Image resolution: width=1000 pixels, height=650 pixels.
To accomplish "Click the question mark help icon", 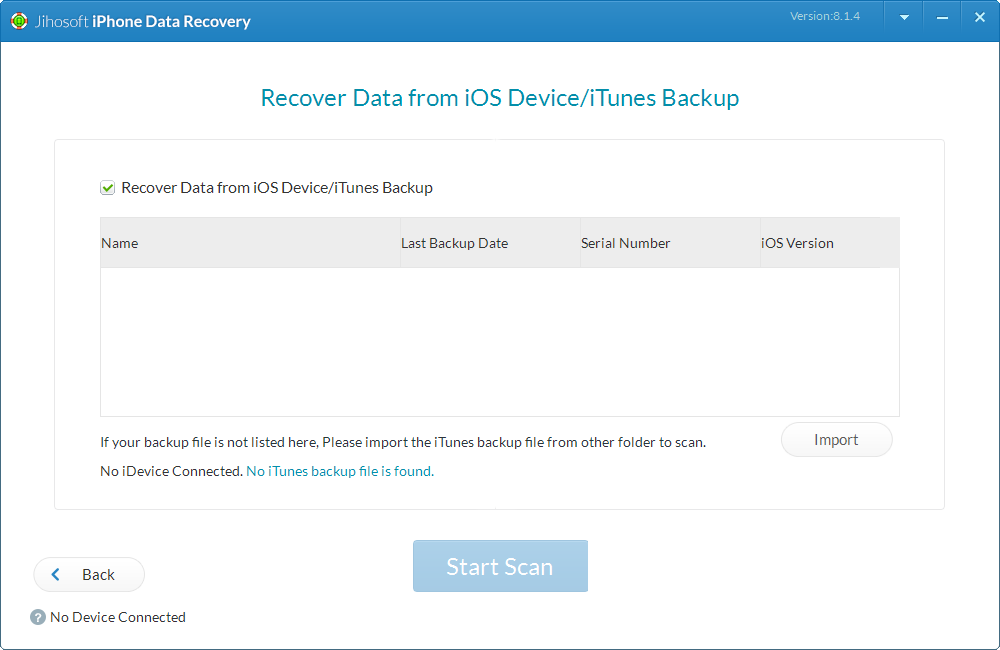I will click(x=38, y=617).
